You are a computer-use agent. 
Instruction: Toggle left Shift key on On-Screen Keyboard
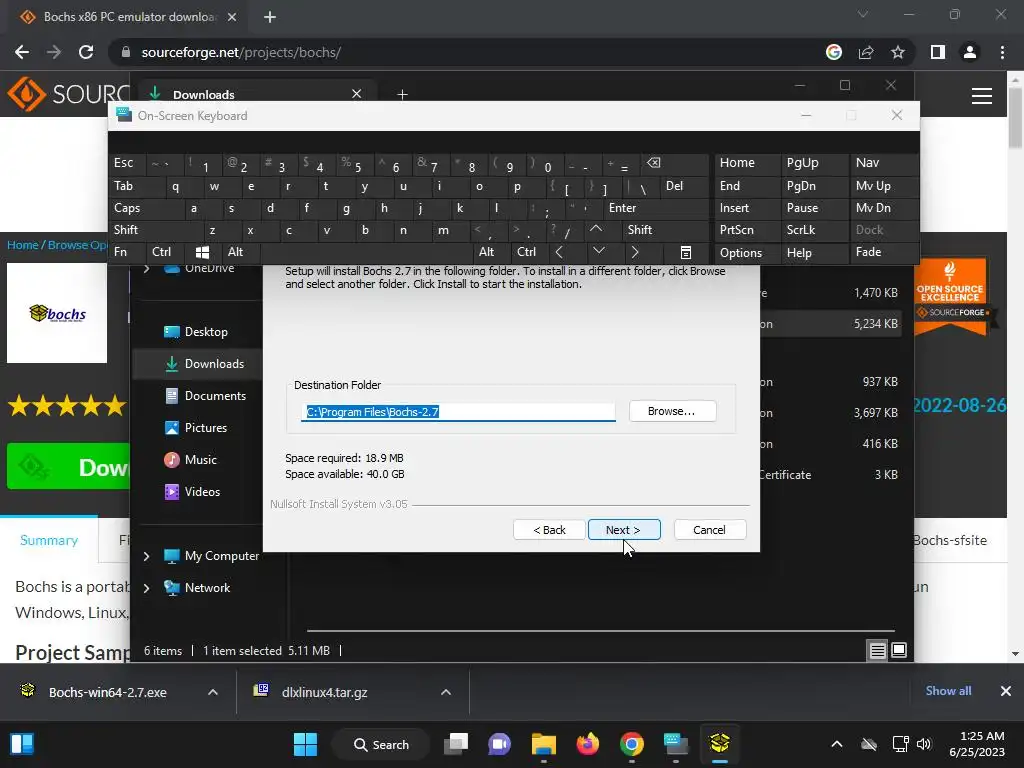(126, 230)
